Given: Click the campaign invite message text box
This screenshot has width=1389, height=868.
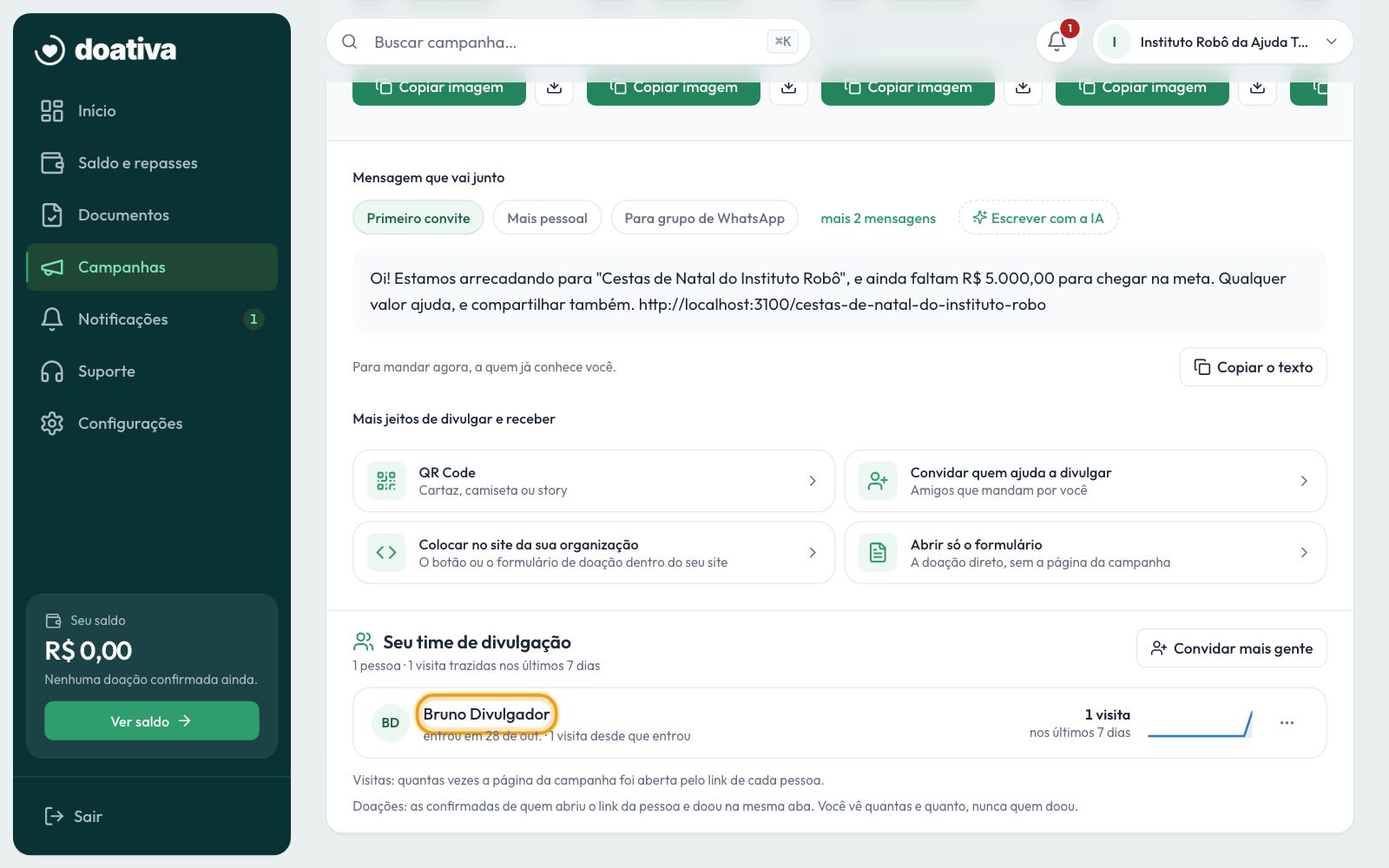Looking at the screenshot, I should tap(839, 292).
